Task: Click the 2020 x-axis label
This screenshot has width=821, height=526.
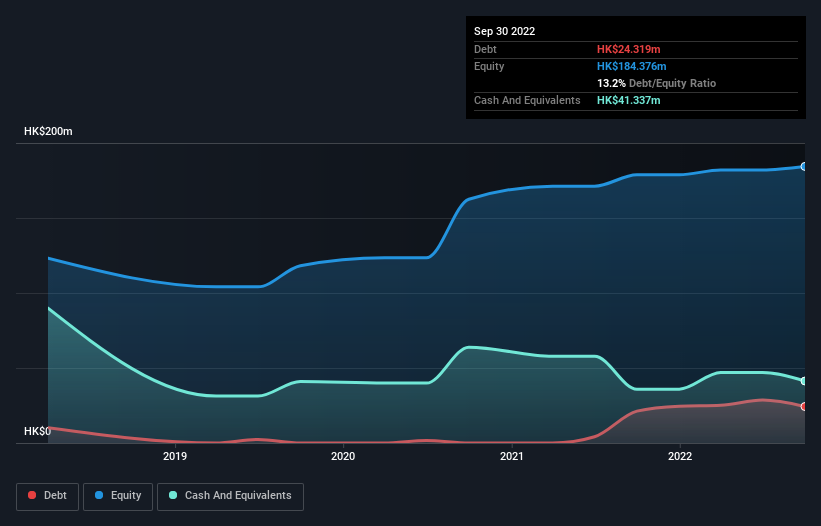Action: (x=343, y=456)
